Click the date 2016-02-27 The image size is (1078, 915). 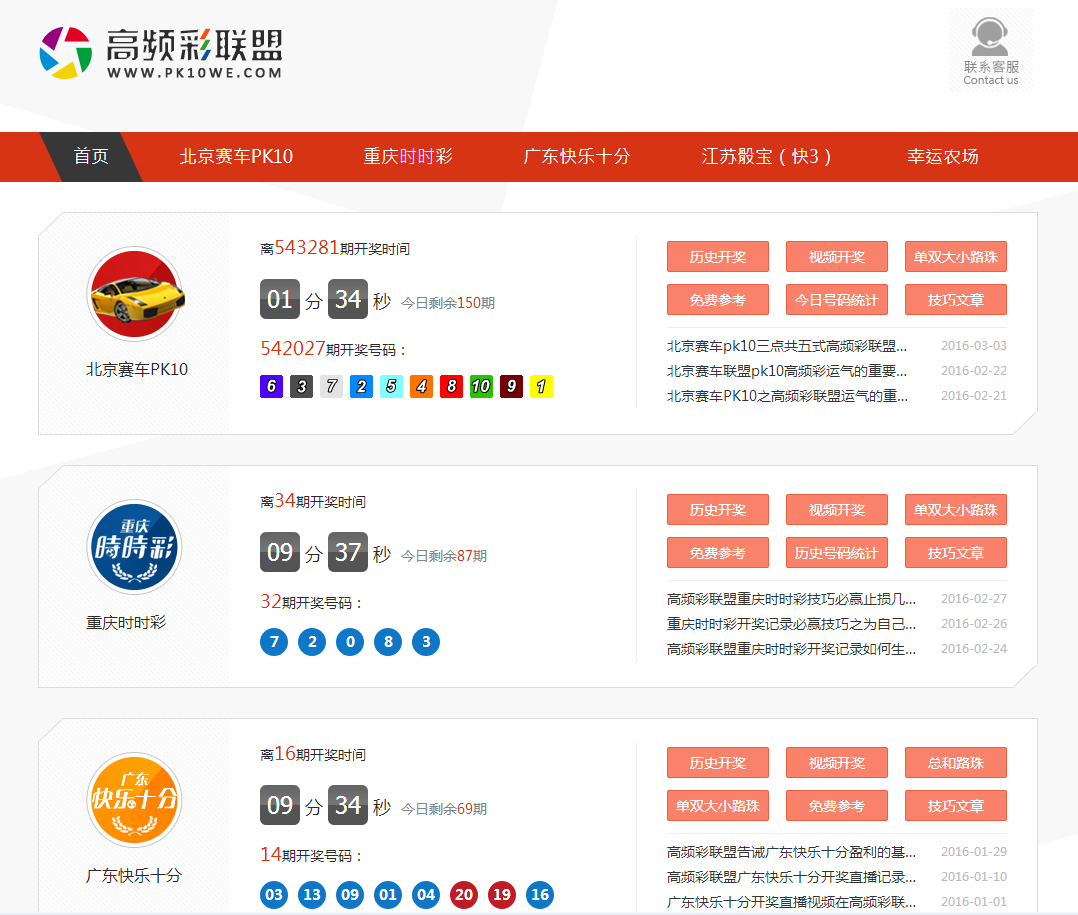click(974, 599)
